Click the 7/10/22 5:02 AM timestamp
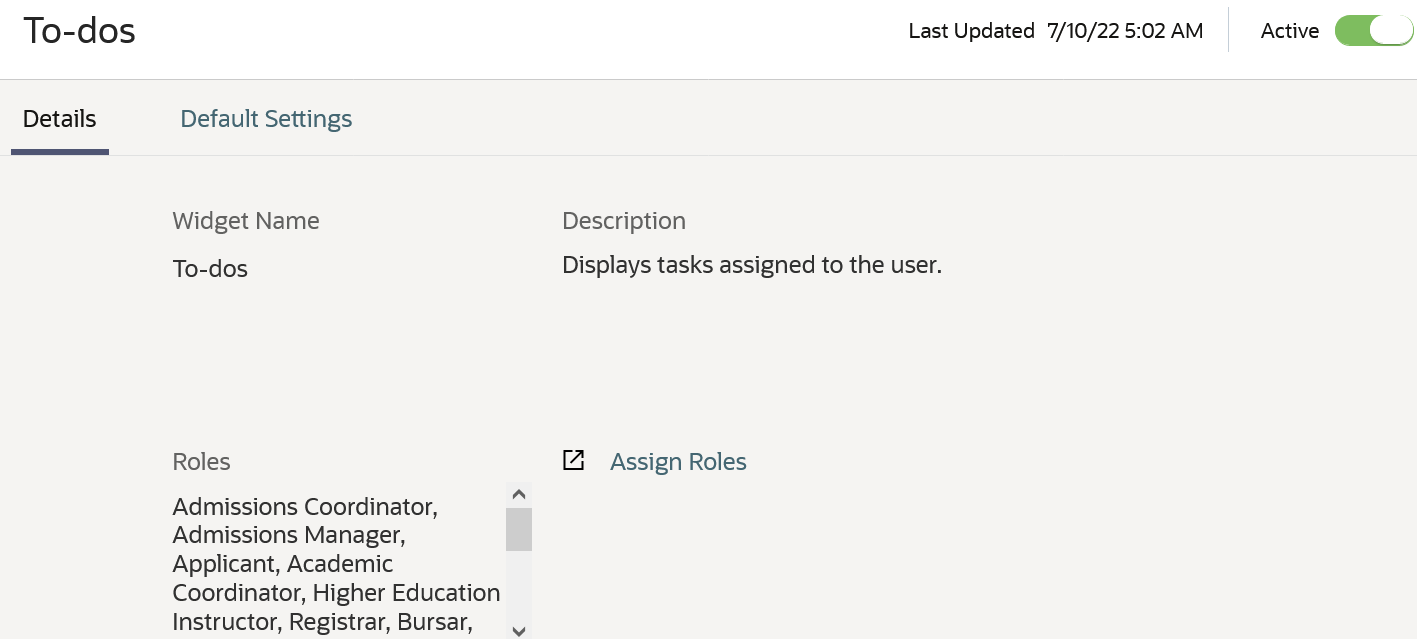 (1125, 31)
